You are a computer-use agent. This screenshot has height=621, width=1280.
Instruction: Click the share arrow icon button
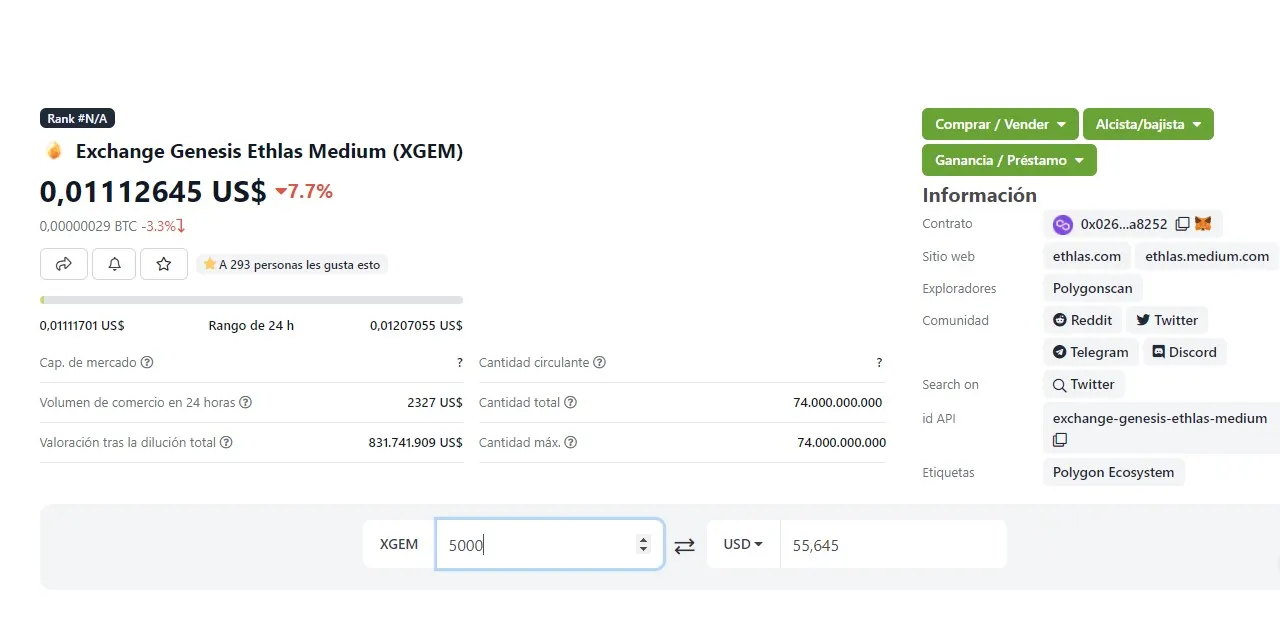click(x=64, y=264)
